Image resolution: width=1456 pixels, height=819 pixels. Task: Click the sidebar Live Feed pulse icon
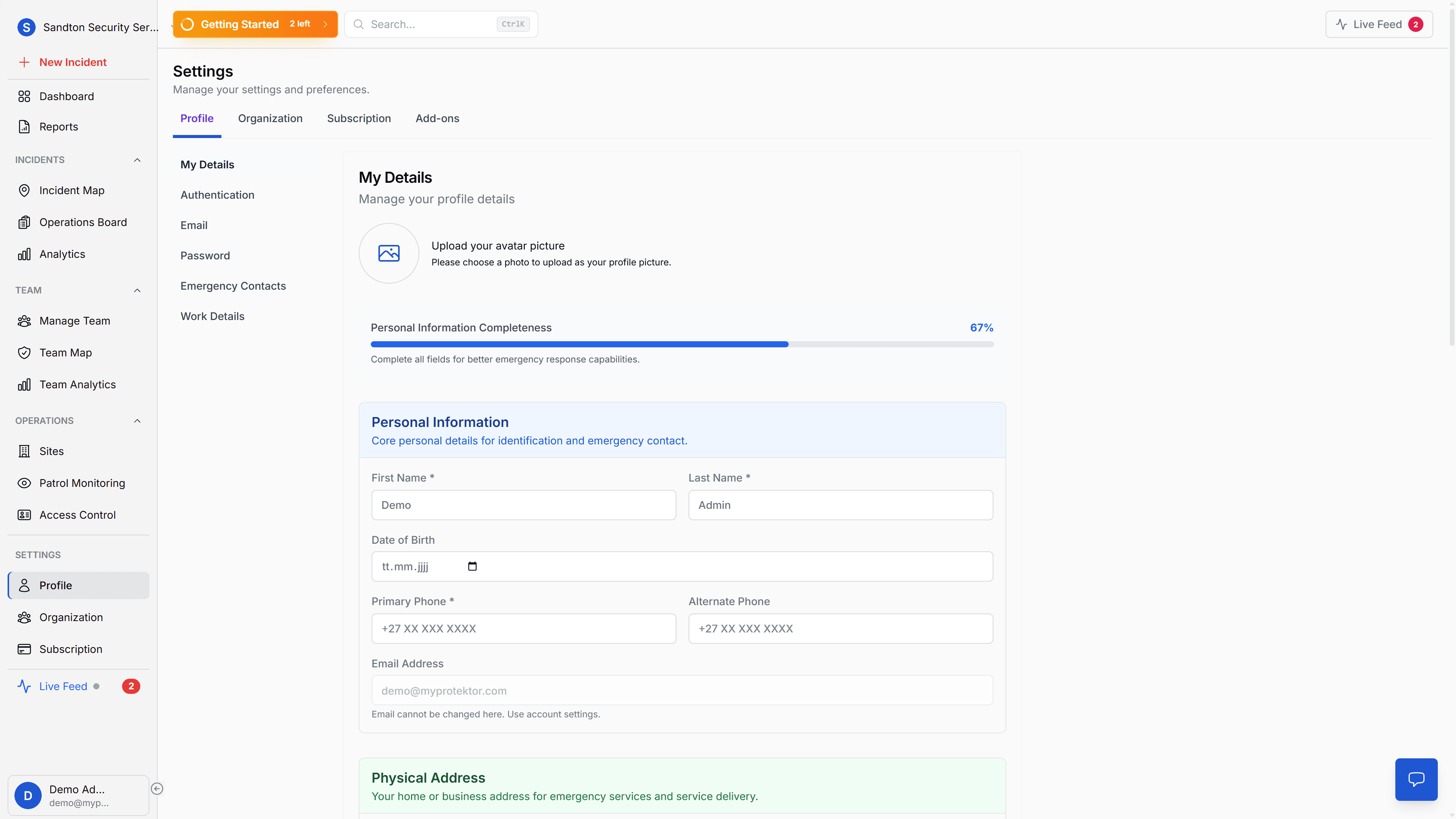coord(24,686)
